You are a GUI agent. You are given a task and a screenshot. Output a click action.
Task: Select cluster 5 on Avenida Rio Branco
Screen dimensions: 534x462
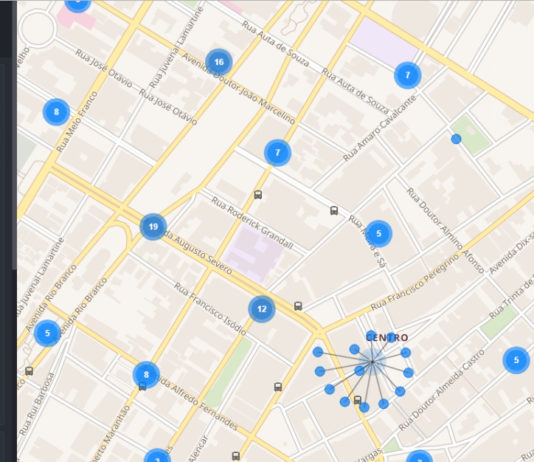coord(47,333)
